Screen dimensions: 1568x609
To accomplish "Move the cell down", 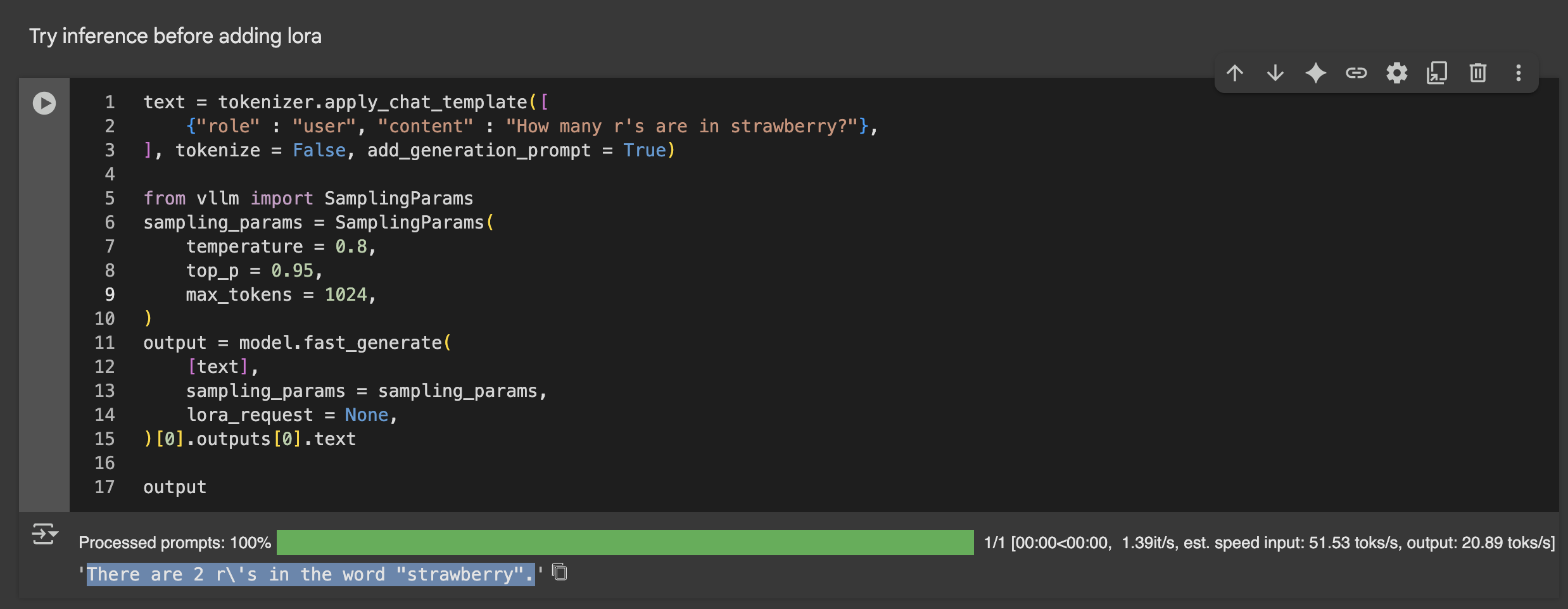I will 1275,73.
